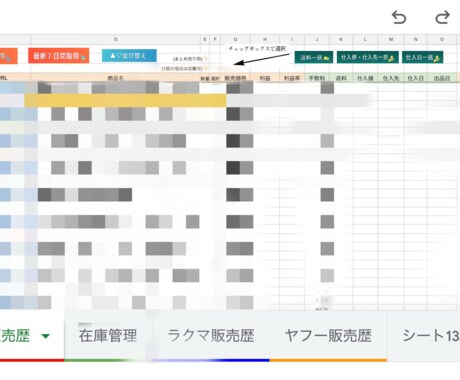This screenshot has width=460, height=380.
Task: Select the チェックボックスで選択 note text
Action: click(x=257, y=49)
